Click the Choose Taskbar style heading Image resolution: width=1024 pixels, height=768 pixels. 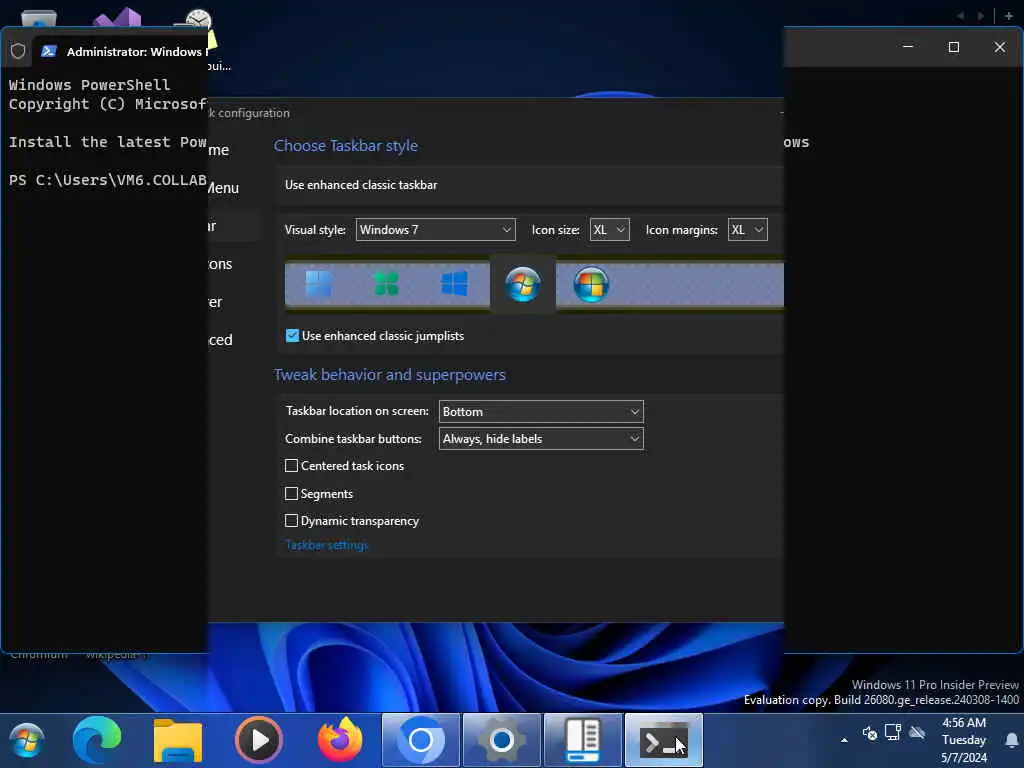[x=345, y=146]
